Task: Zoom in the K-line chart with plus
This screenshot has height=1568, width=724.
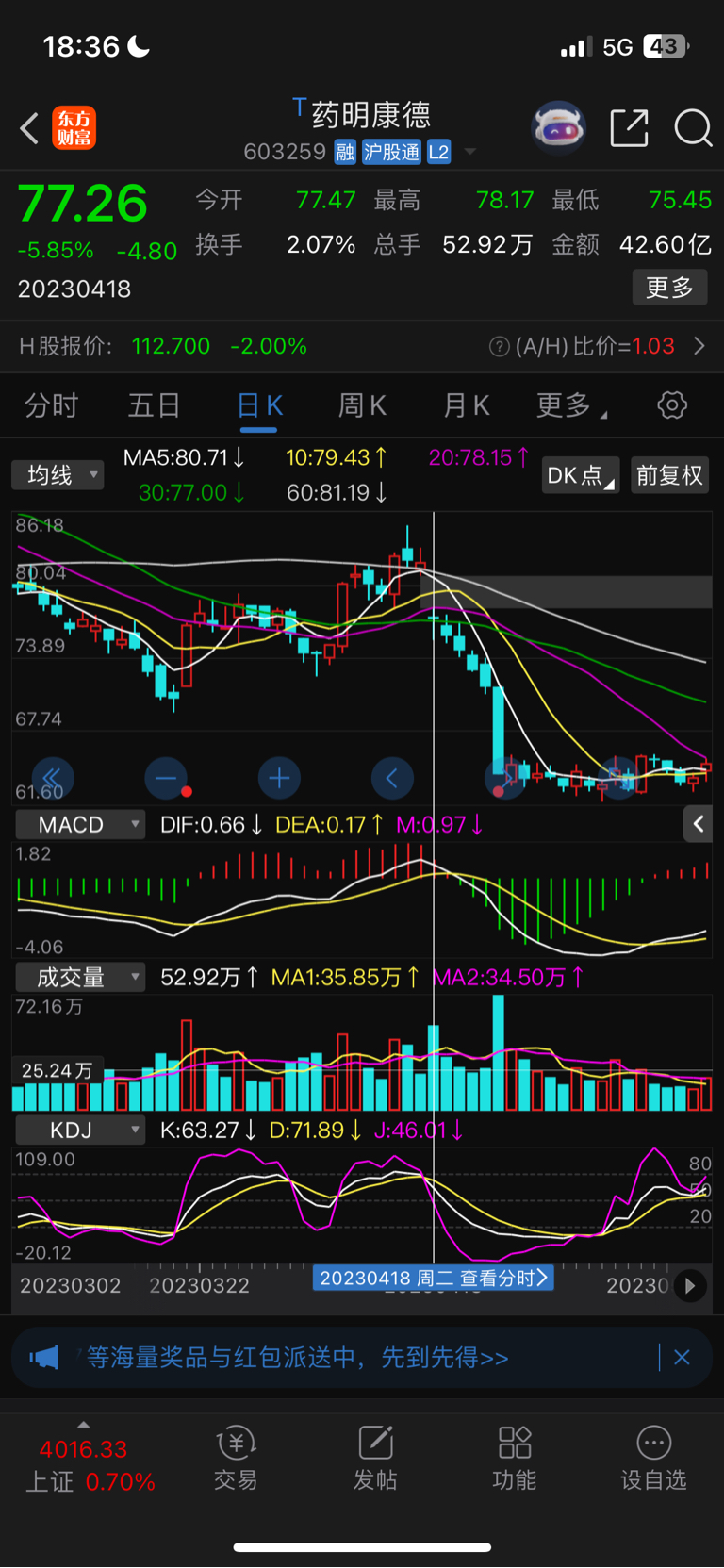Action: (279, 778)
